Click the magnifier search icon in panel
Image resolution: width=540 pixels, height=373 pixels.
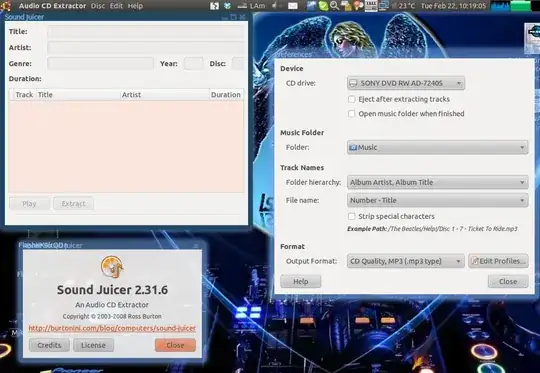334,6
